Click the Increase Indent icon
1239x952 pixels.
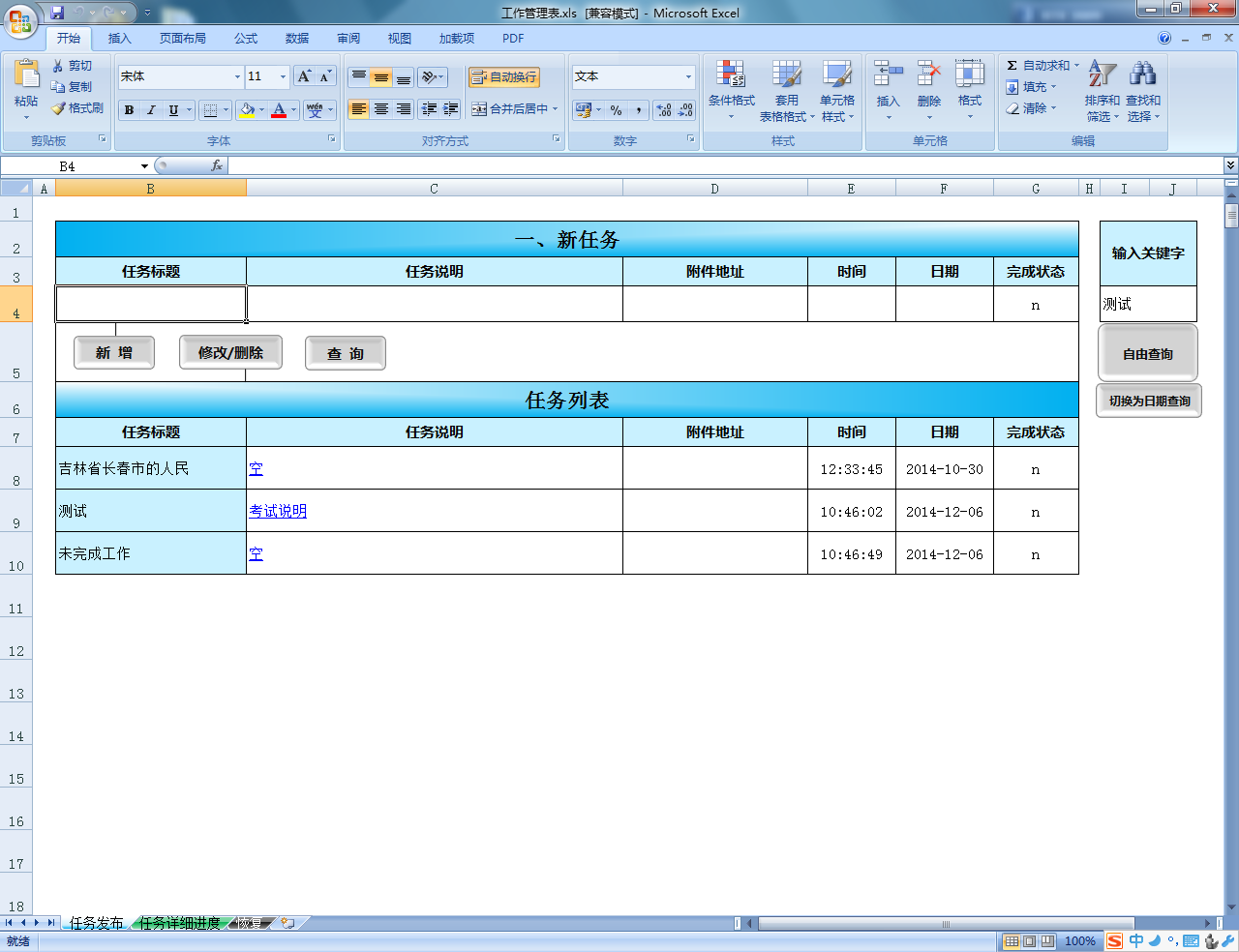[450, 109]
